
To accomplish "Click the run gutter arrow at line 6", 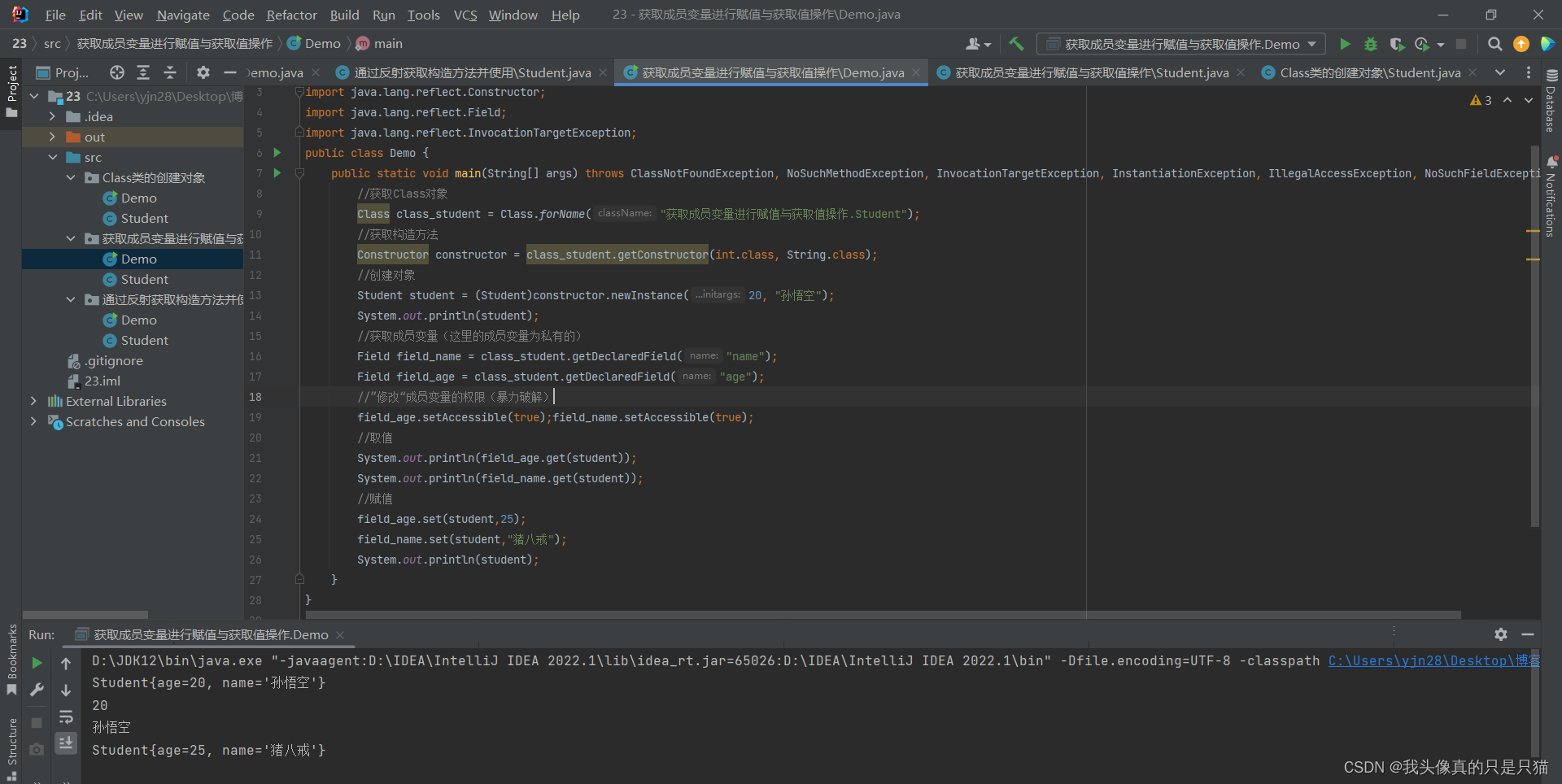I will [x=277, y=153].
